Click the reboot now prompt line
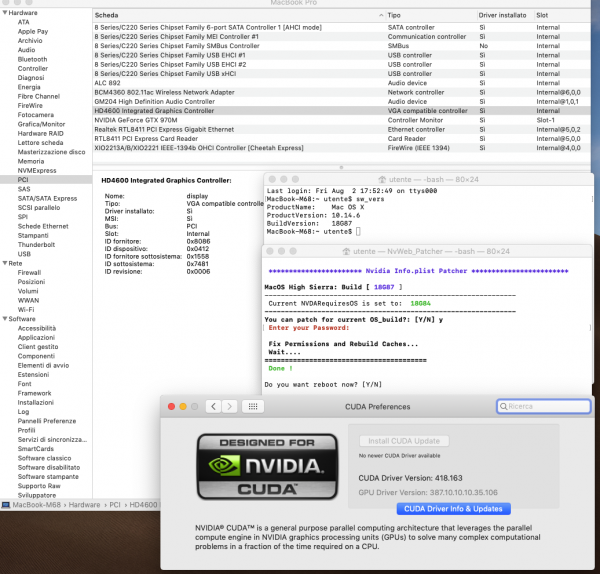 pos(323,385)
